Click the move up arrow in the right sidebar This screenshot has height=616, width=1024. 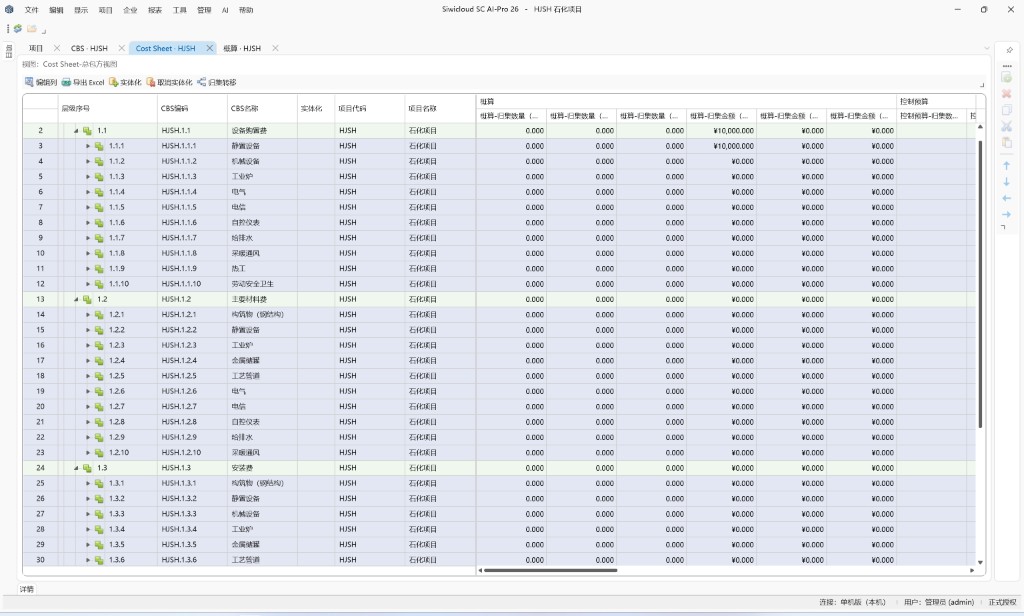pos(1006,166)
